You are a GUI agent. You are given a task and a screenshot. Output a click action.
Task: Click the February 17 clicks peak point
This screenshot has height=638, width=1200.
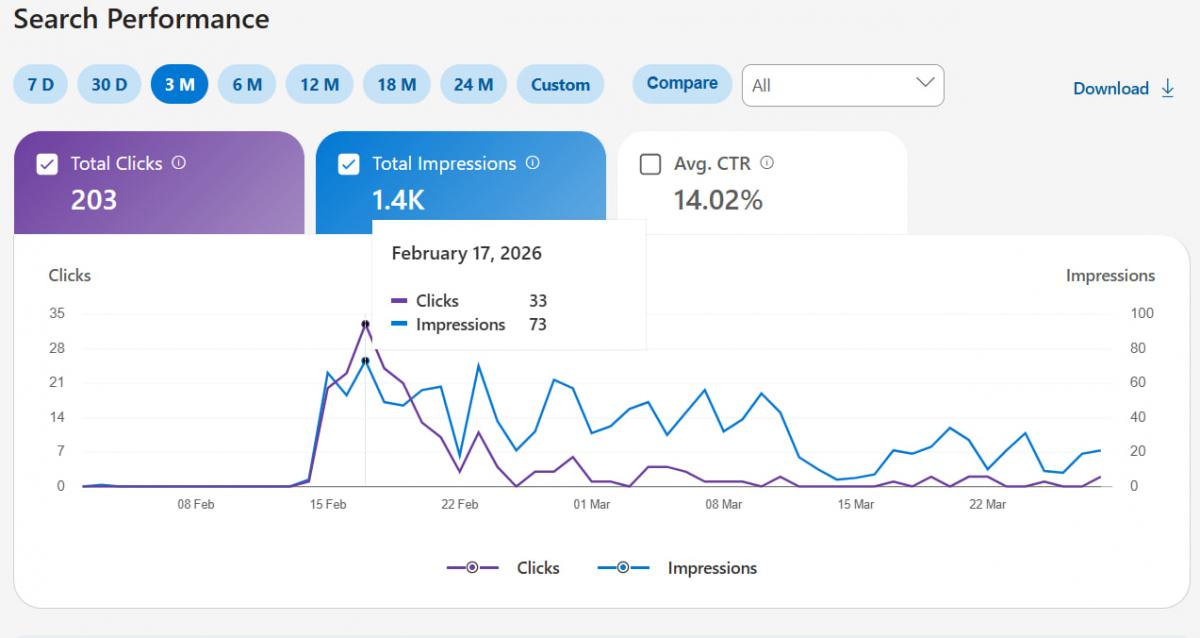pos(365,324)
